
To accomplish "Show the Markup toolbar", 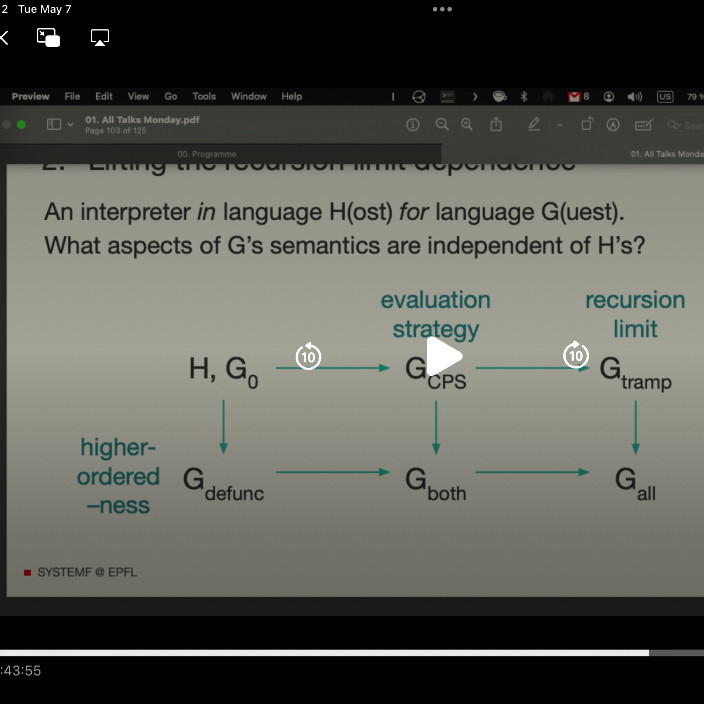I will (x=613, y=125).
